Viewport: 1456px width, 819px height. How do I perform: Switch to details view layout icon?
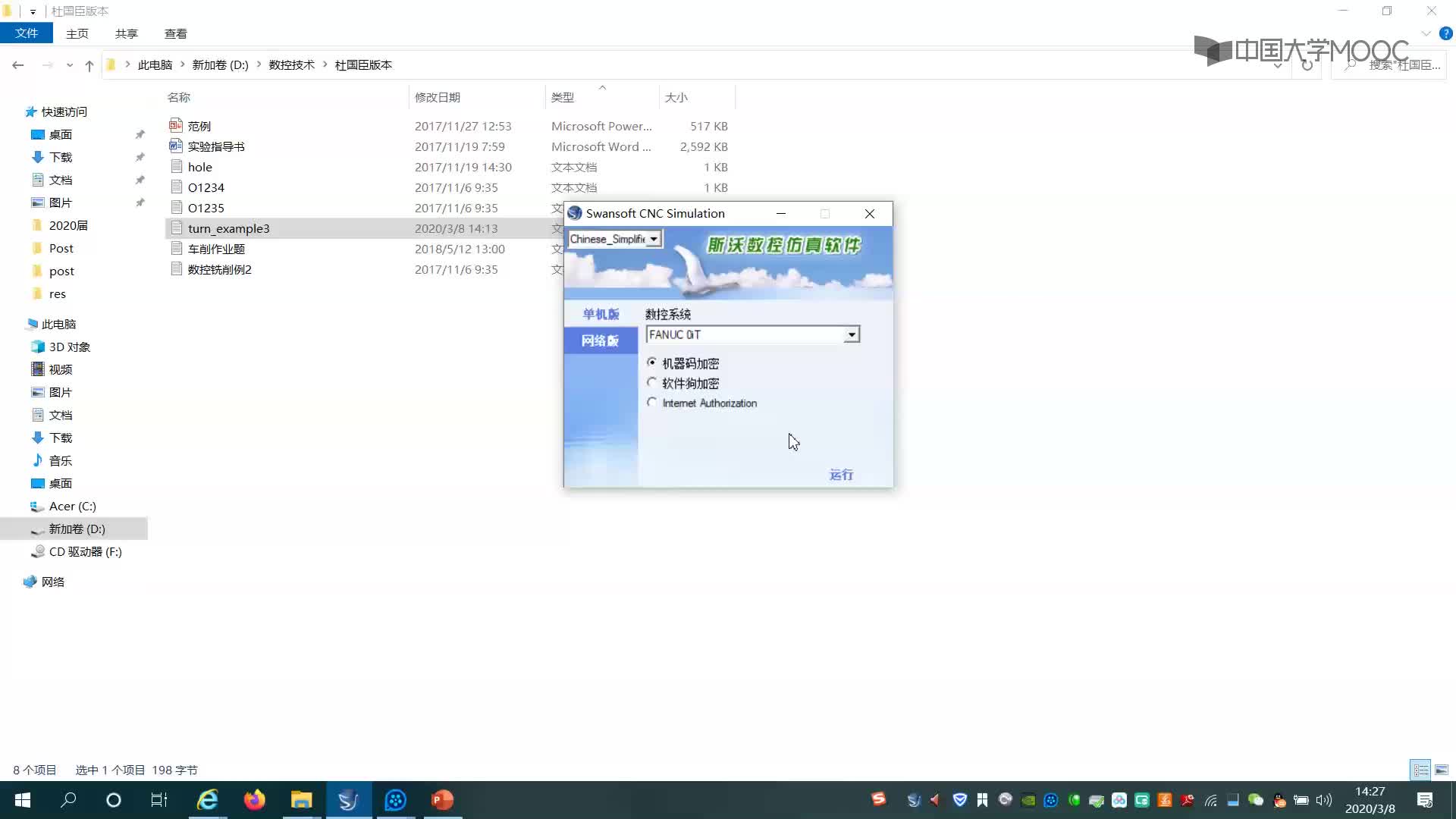point(1421,770)
